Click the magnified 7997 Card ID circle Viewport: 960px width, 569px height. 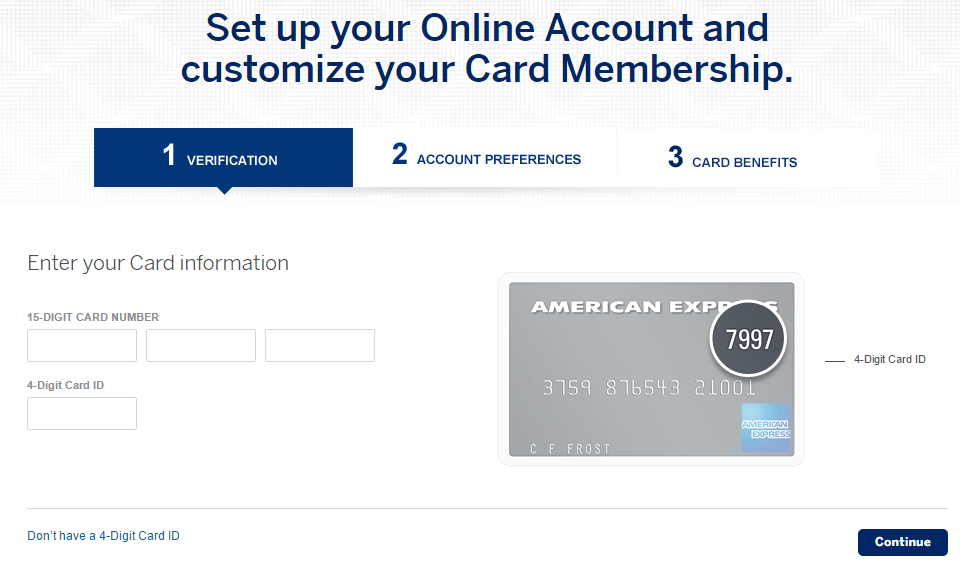(749, 340)
